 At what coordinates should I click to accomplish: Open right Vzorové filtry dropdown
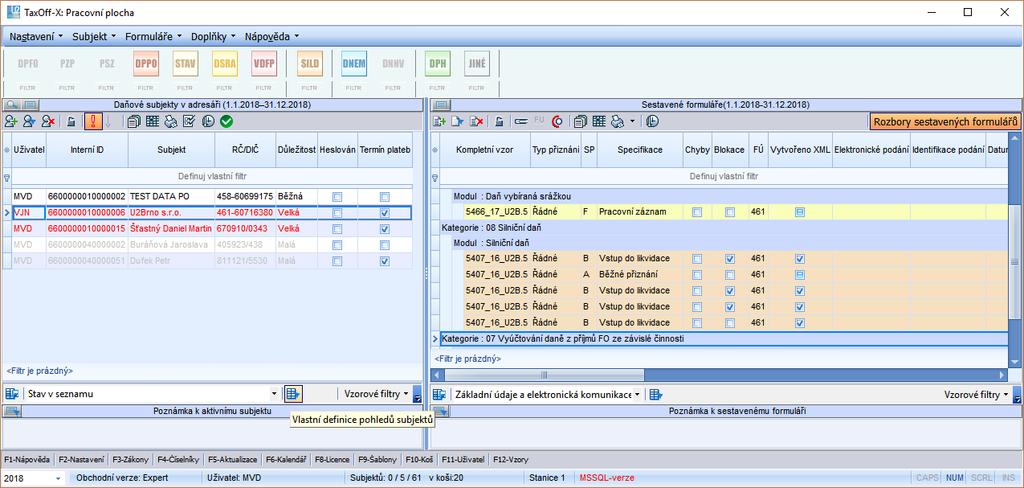pyautogui.click(x=978, y=395)
